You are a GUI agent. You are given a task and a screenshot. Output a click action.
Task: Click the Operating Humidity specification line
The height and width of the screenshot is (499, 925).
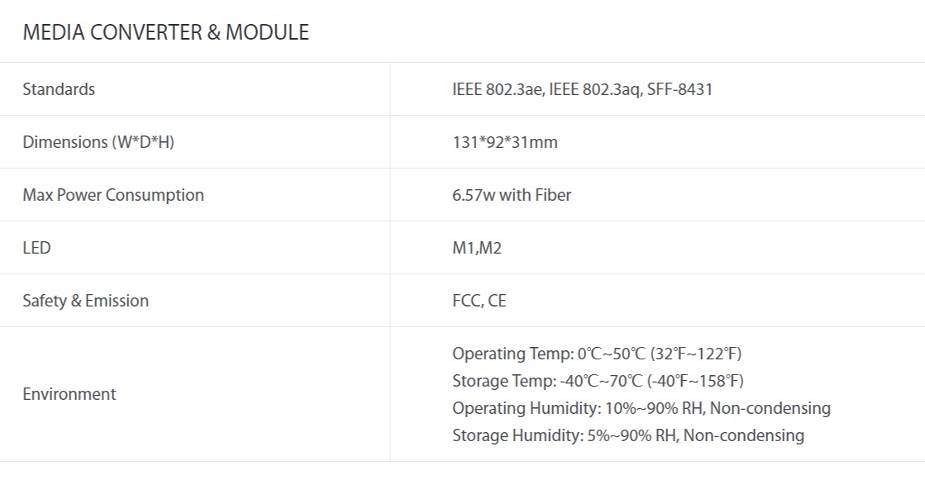(641, 408)
